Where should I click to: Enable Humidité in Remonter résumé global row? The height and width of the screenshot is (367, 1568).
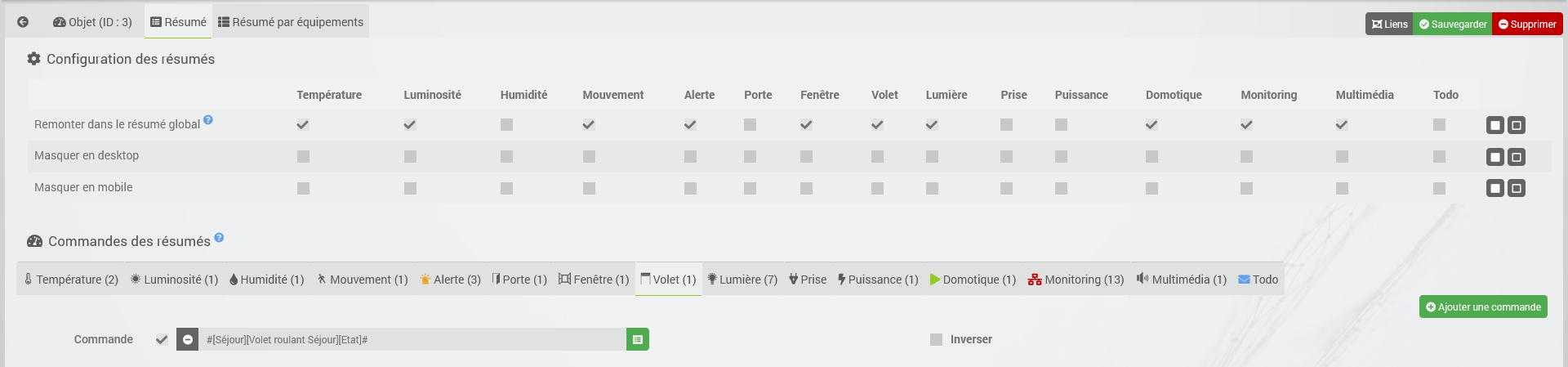[506, 124]
